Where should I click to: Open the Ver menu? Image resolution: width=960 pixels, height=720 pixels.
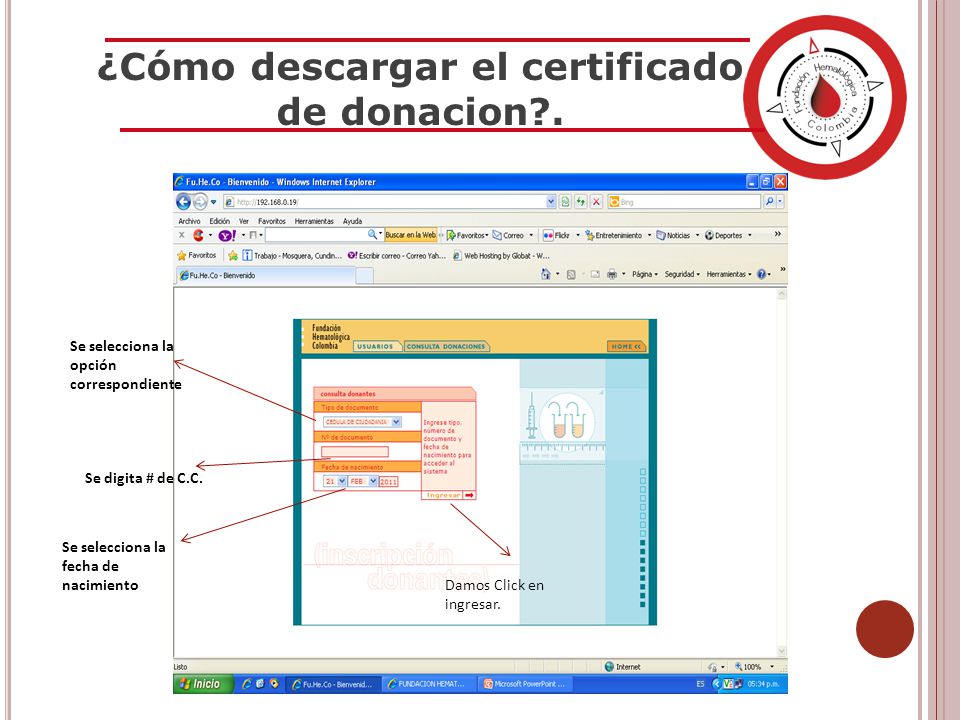tap(244, 221)
